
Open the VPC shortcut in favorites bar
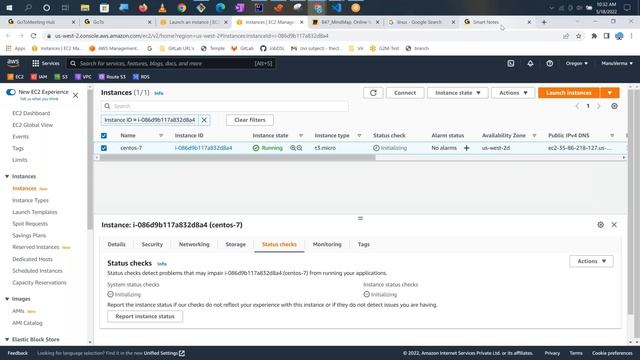pyautogui.click(x=83, y=77)
